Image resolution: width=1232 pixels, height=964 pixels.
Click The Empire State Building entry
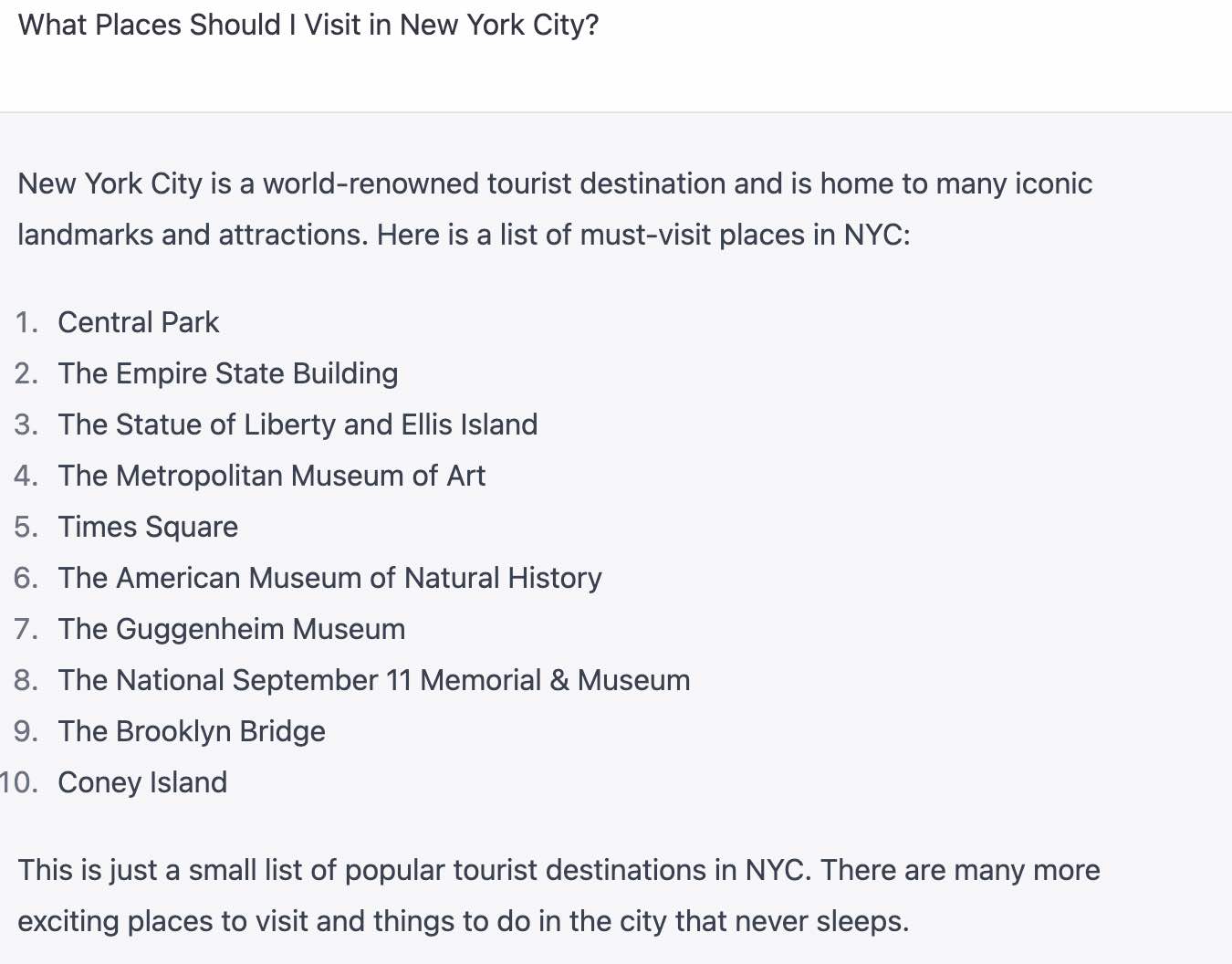[228, 373]
